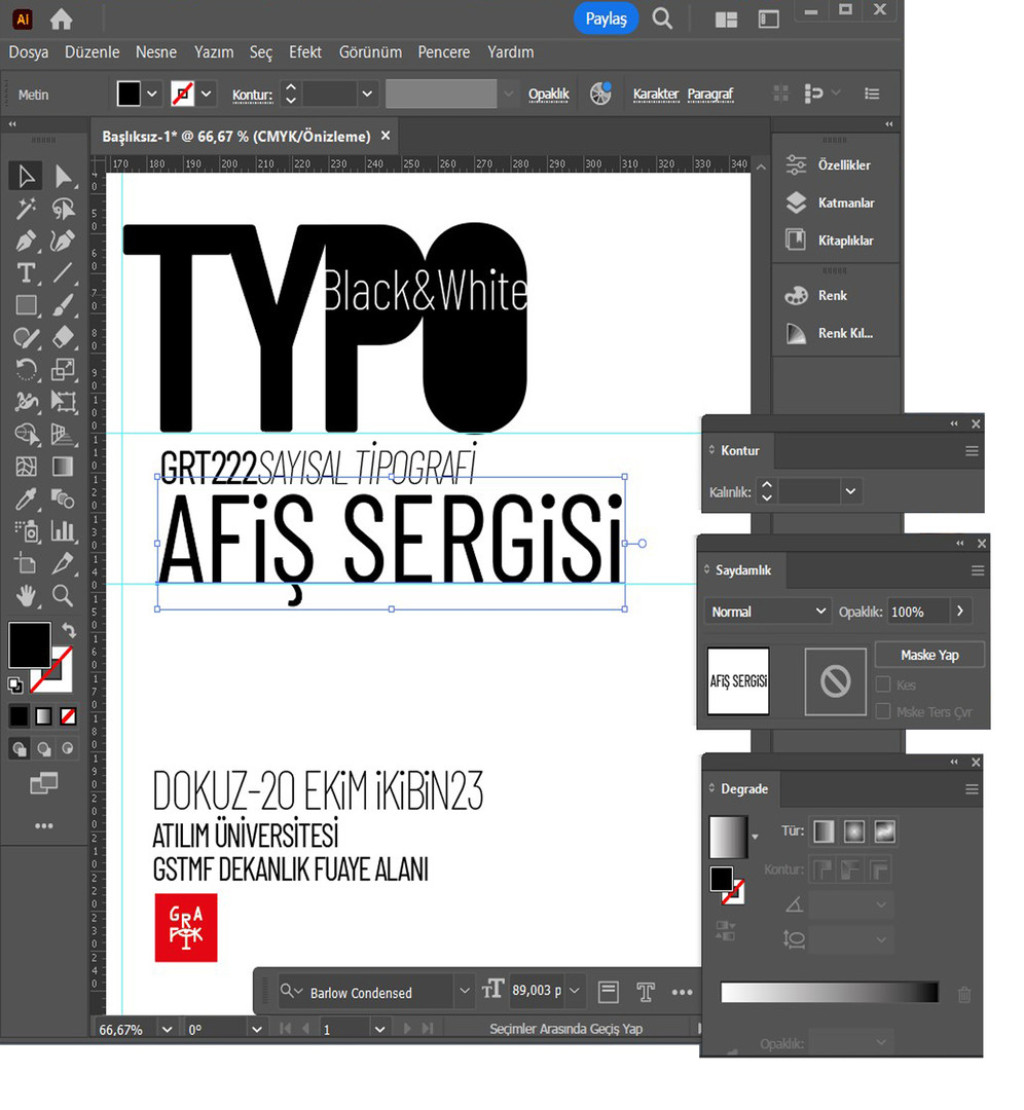Choose the Eyedropper tool

pos(26,498)
